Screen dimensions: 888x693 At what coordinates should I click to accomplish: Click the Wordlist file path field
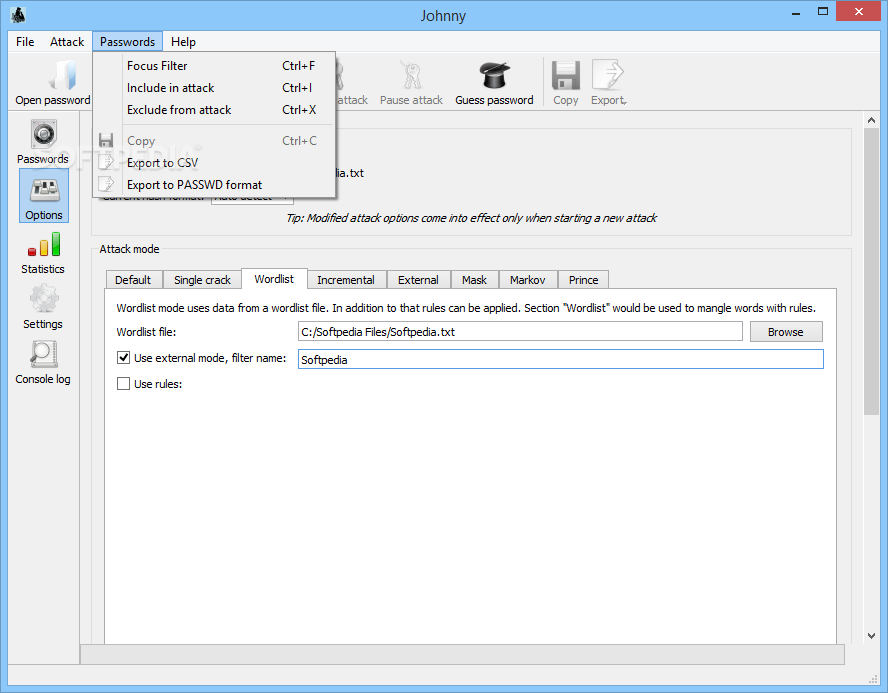tap(520, 332)
